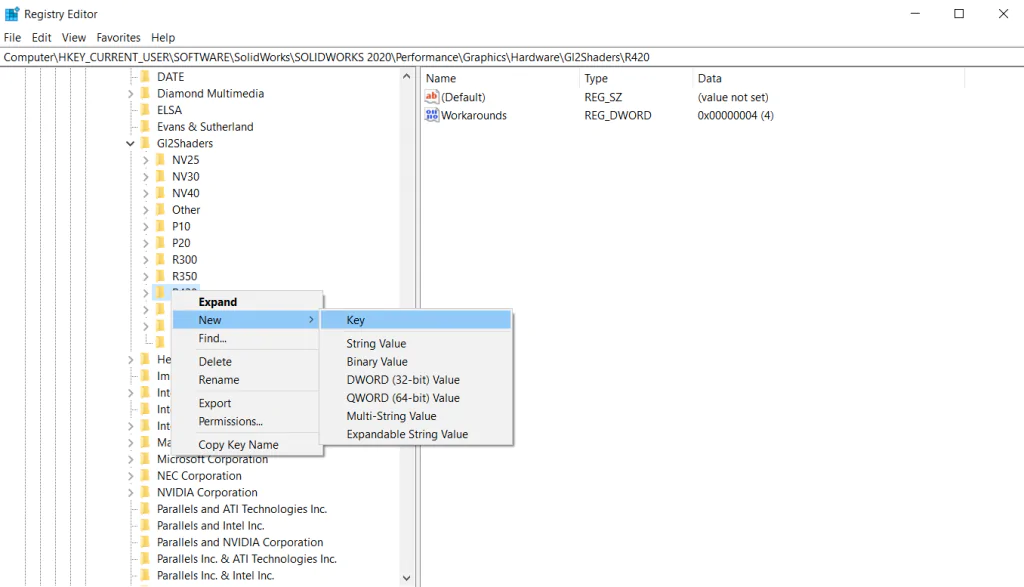Click the ELSA folder icon

(x=145, y=110)
